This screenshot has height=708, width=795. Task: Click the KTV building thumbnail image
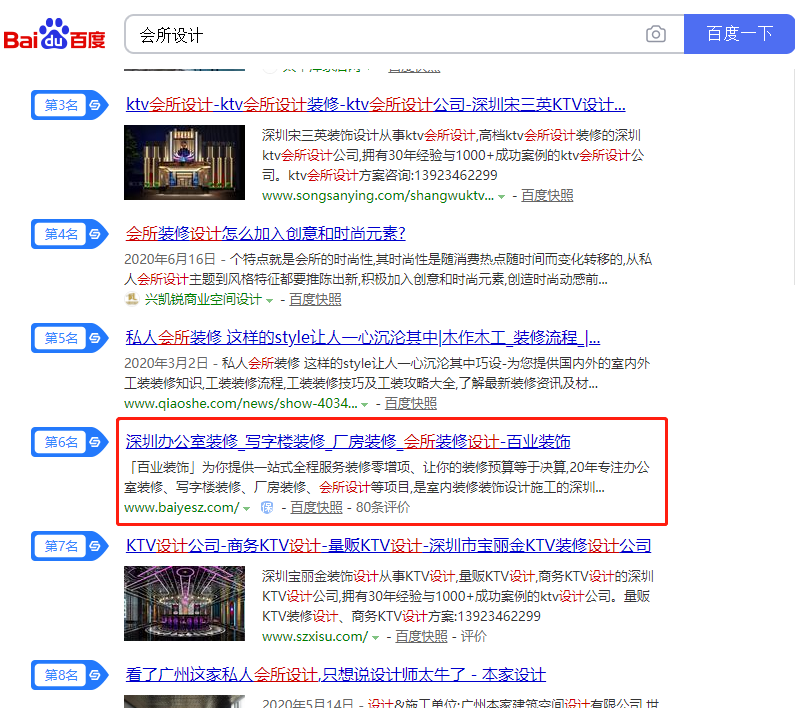[185, 162]
